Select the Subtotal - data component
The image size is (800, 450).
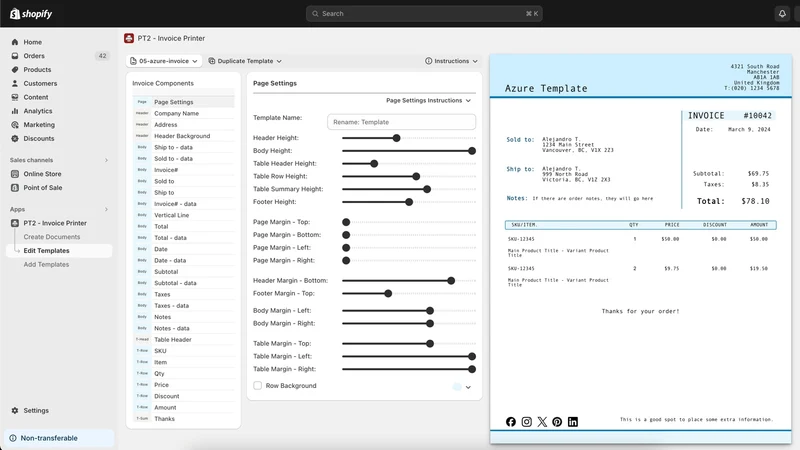(184, 283)
